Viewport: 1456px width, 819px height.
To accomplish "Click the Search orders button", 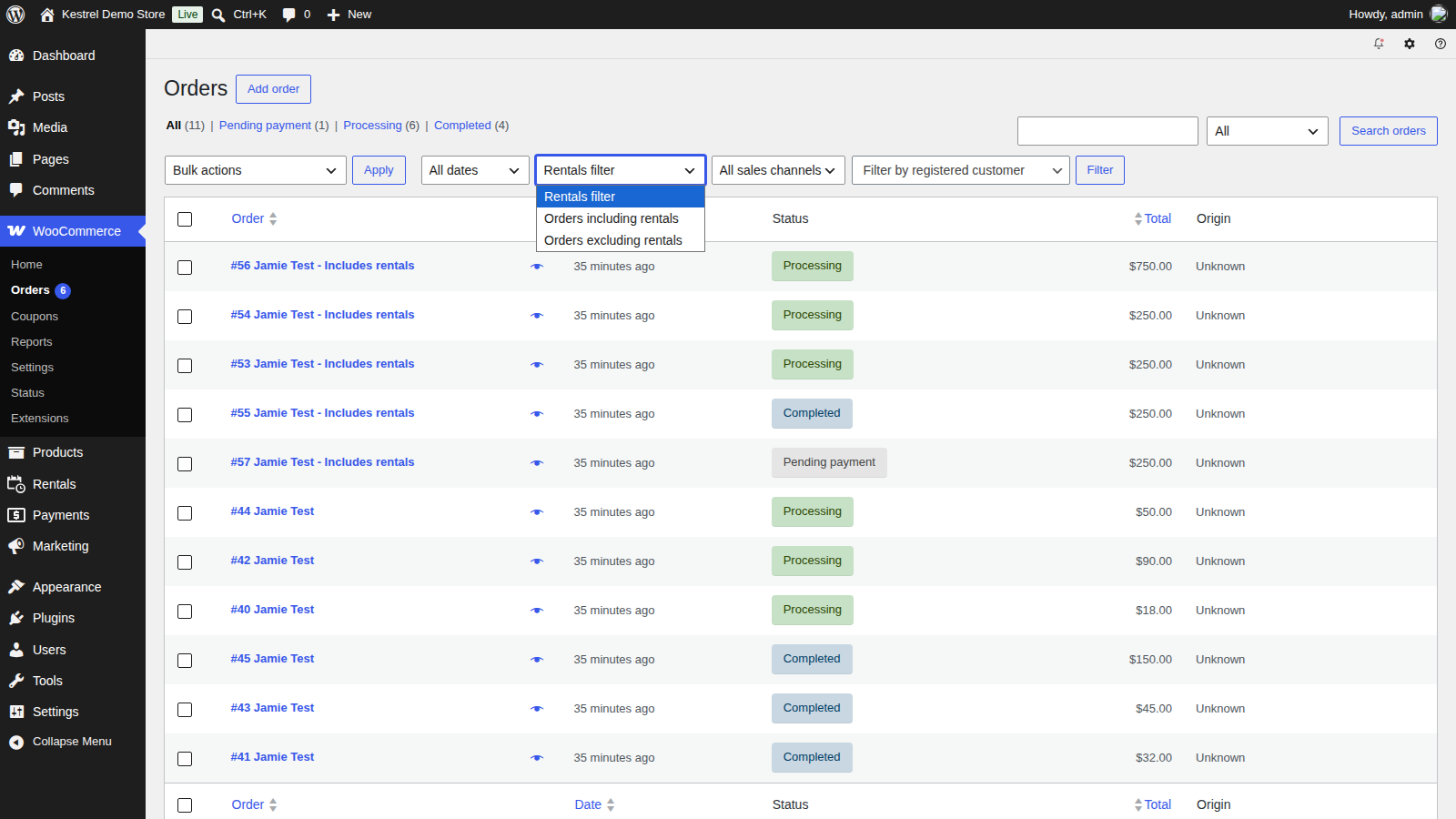I will click(1389, 131).
